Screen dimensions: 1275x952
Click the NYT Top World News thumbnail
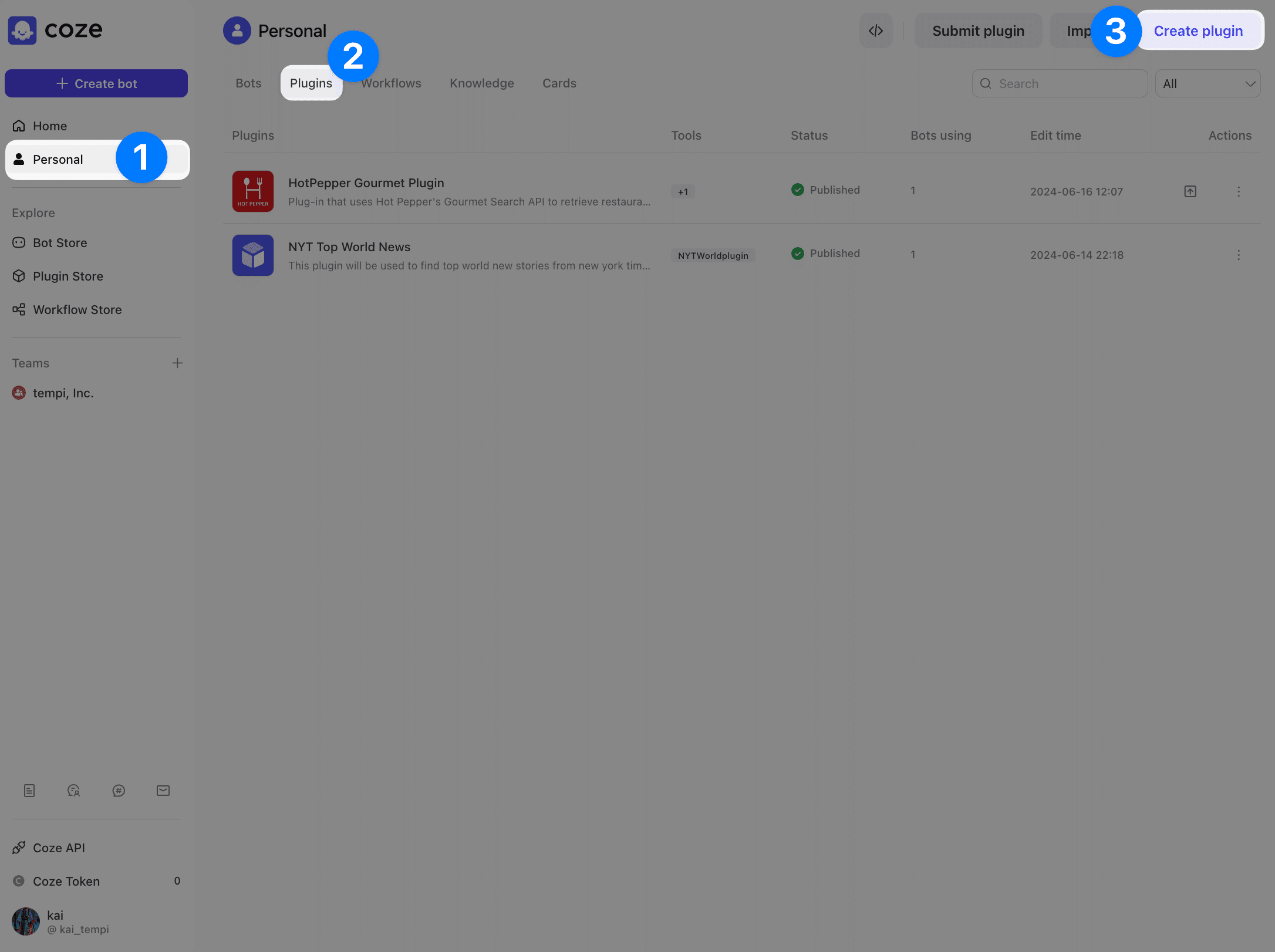click(x=253, y=255)
